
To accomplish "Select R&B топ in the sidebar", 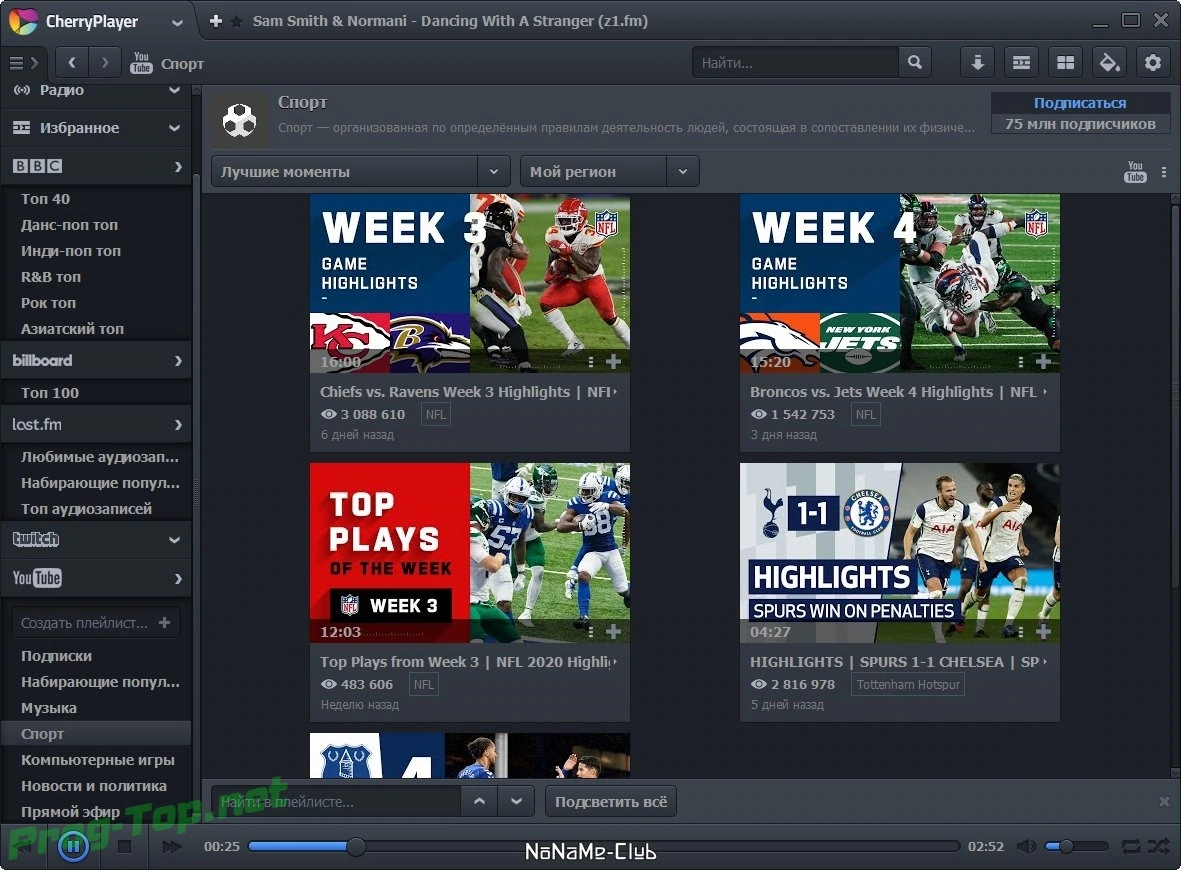I will (x=50, y=277).
